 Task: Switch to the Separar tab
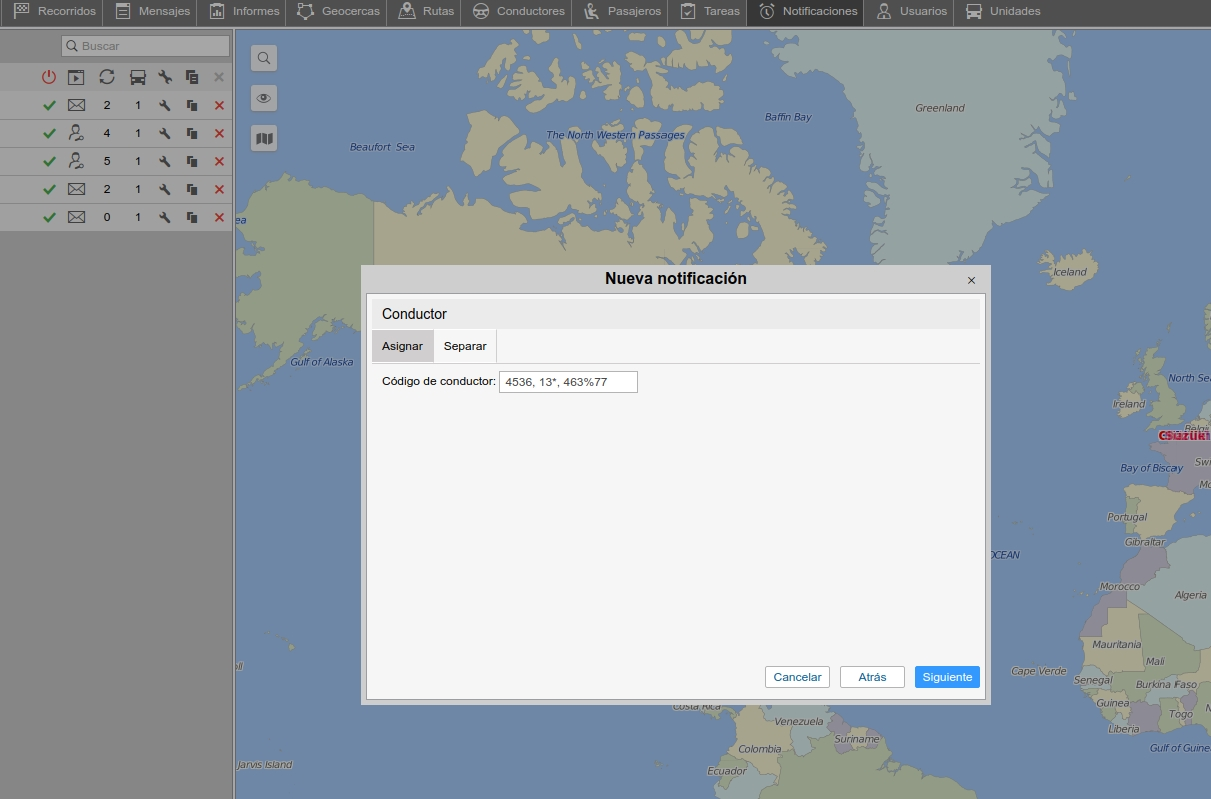coord(465,346)
